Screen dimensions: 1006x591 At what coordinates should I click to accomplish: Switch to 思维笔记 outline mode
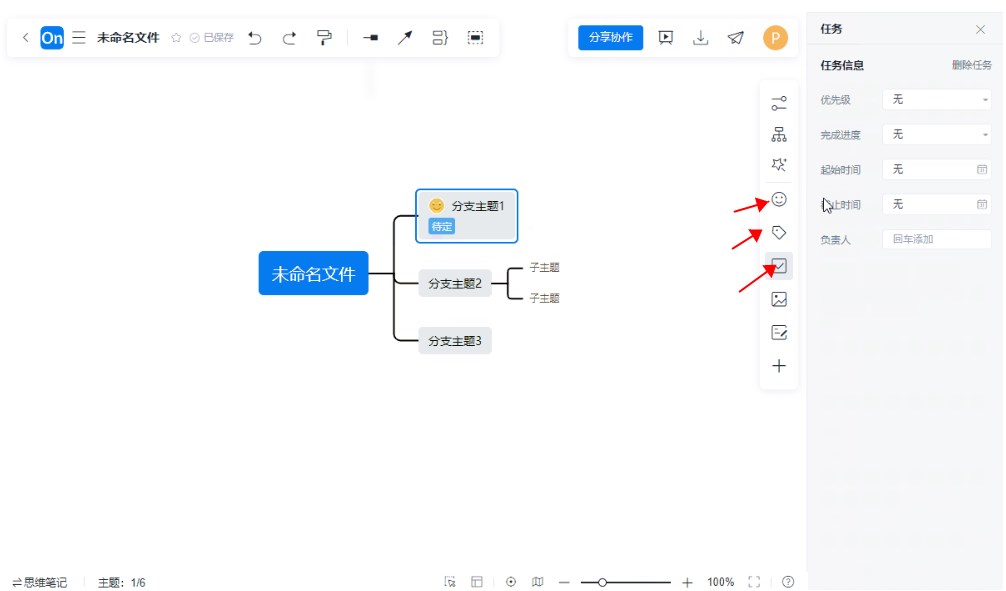pos(40,582)
